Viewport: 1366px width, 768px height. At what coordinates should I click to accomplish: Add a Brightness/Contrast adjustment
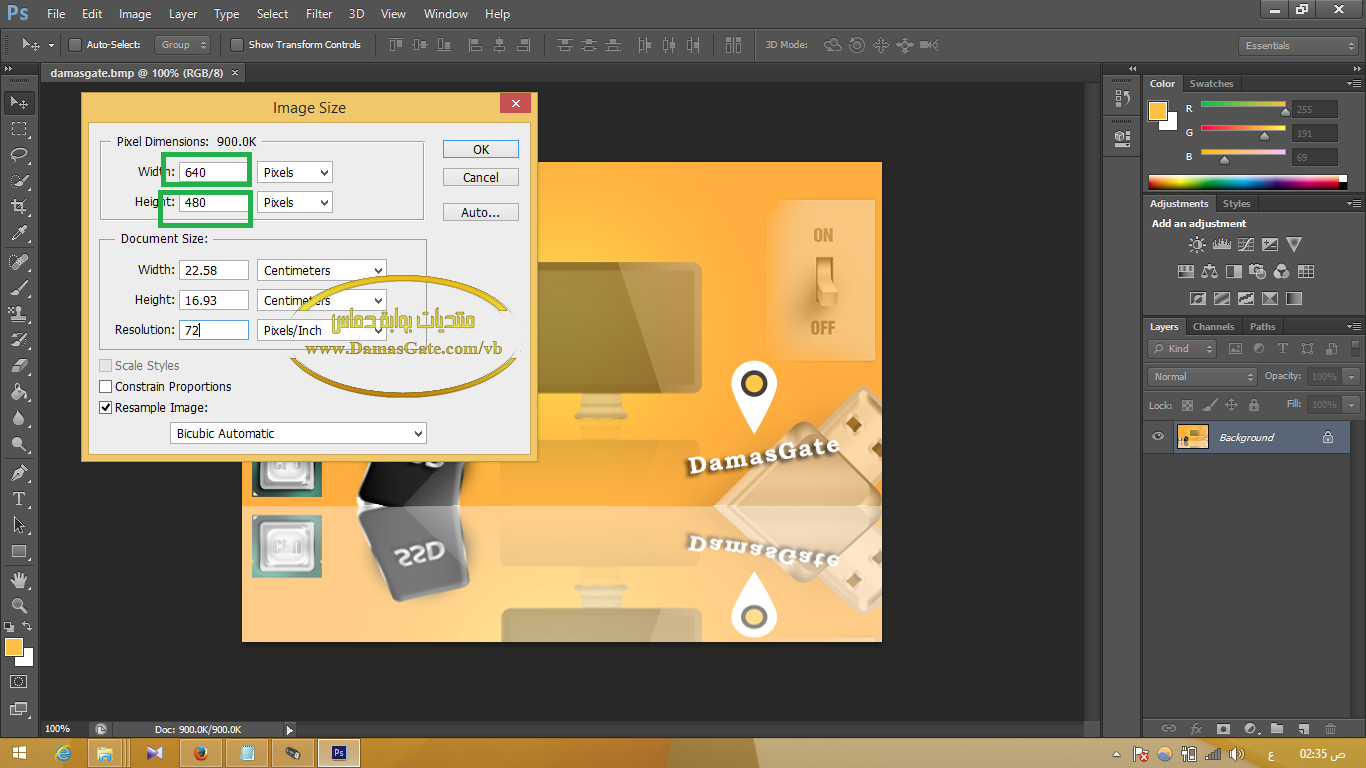1197,244
